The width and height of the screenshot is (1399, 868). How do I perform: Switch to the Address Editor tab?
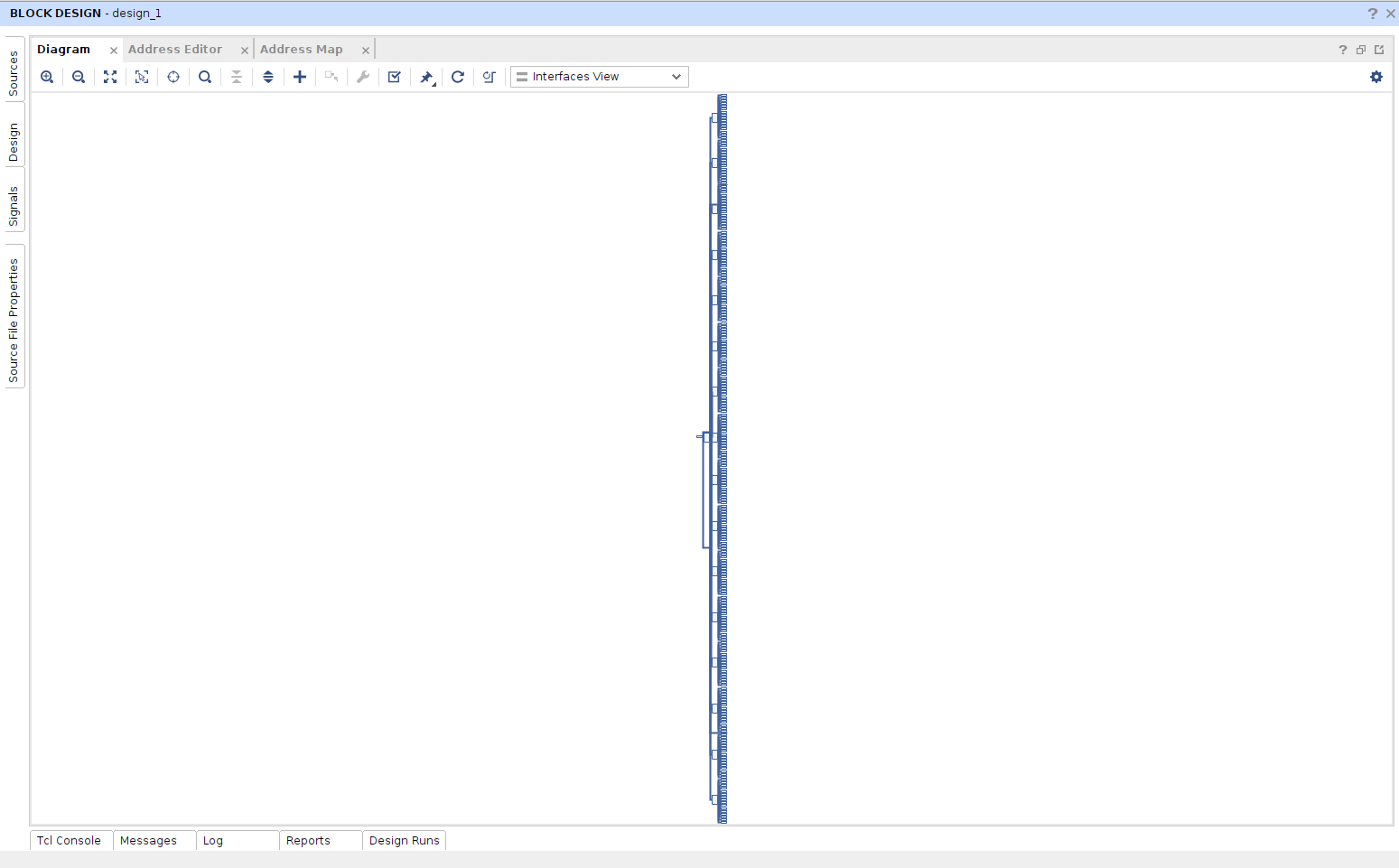pyautogui.click(x=175, y=50)
